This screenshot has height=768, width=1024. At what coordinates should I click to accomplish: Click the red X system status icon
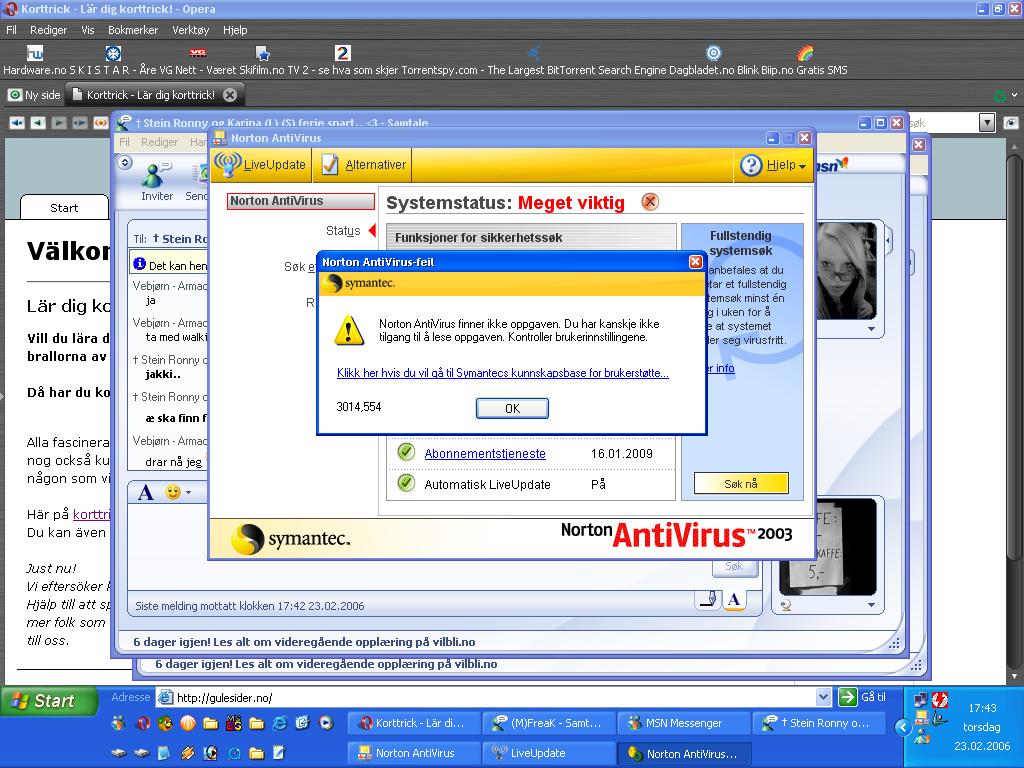coord(650,202)
